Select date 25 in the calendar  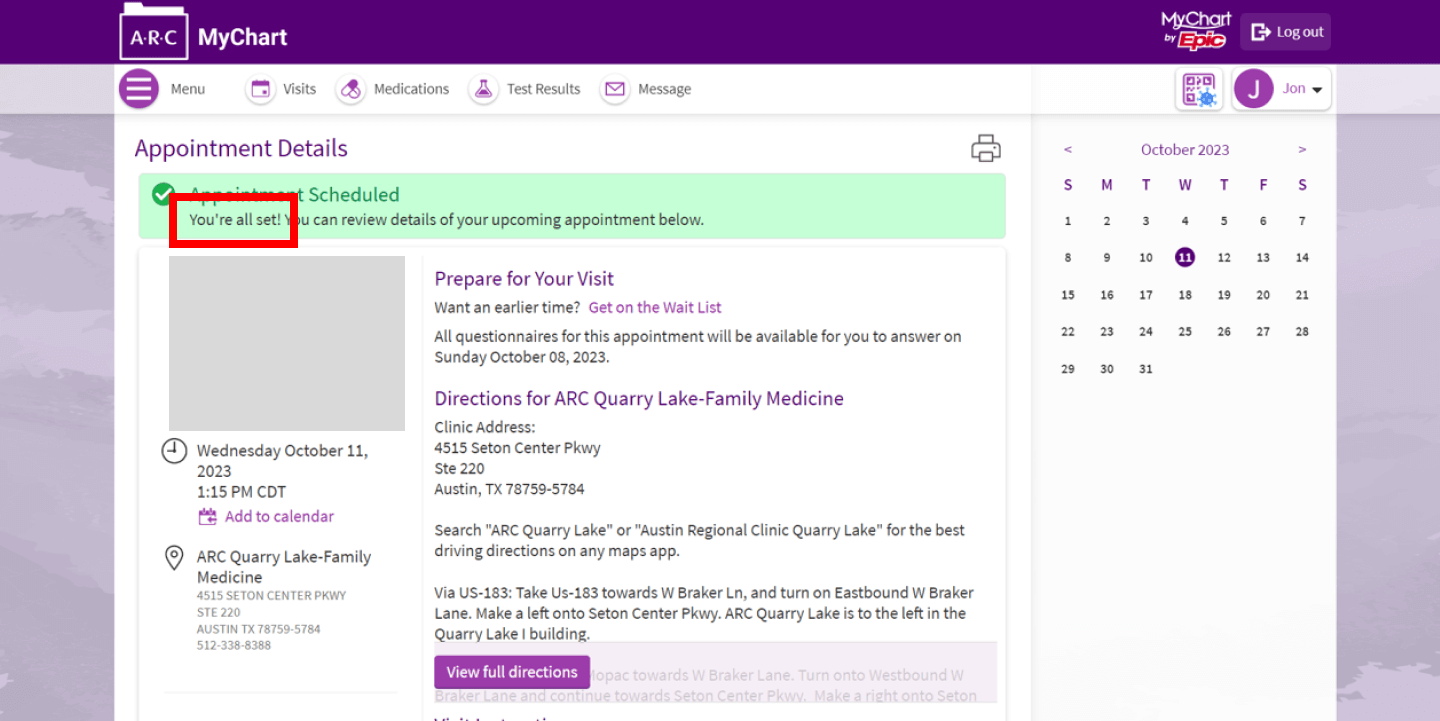coord(1185,332)
